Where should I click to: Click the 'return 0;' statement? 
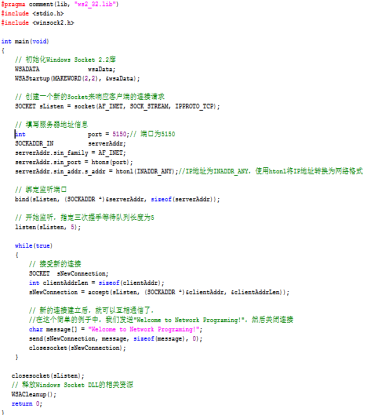(x=27, y=403)
